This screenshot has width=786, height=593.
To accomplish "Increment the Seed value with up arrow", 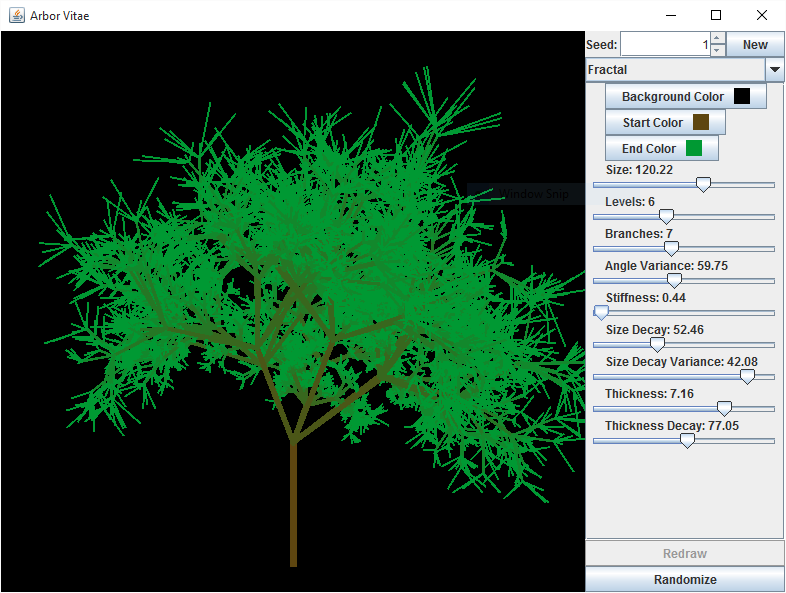I will coord(717,38).
